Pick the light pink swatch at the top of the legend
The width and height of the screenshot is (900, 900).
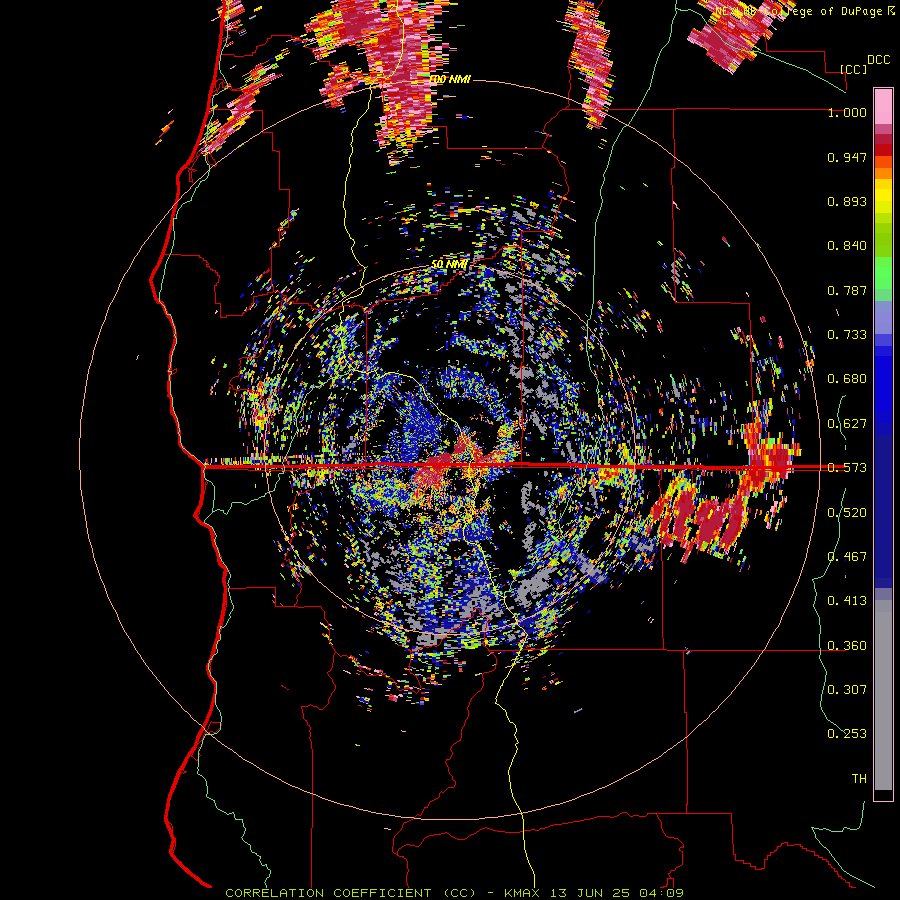tap(883, 106)
